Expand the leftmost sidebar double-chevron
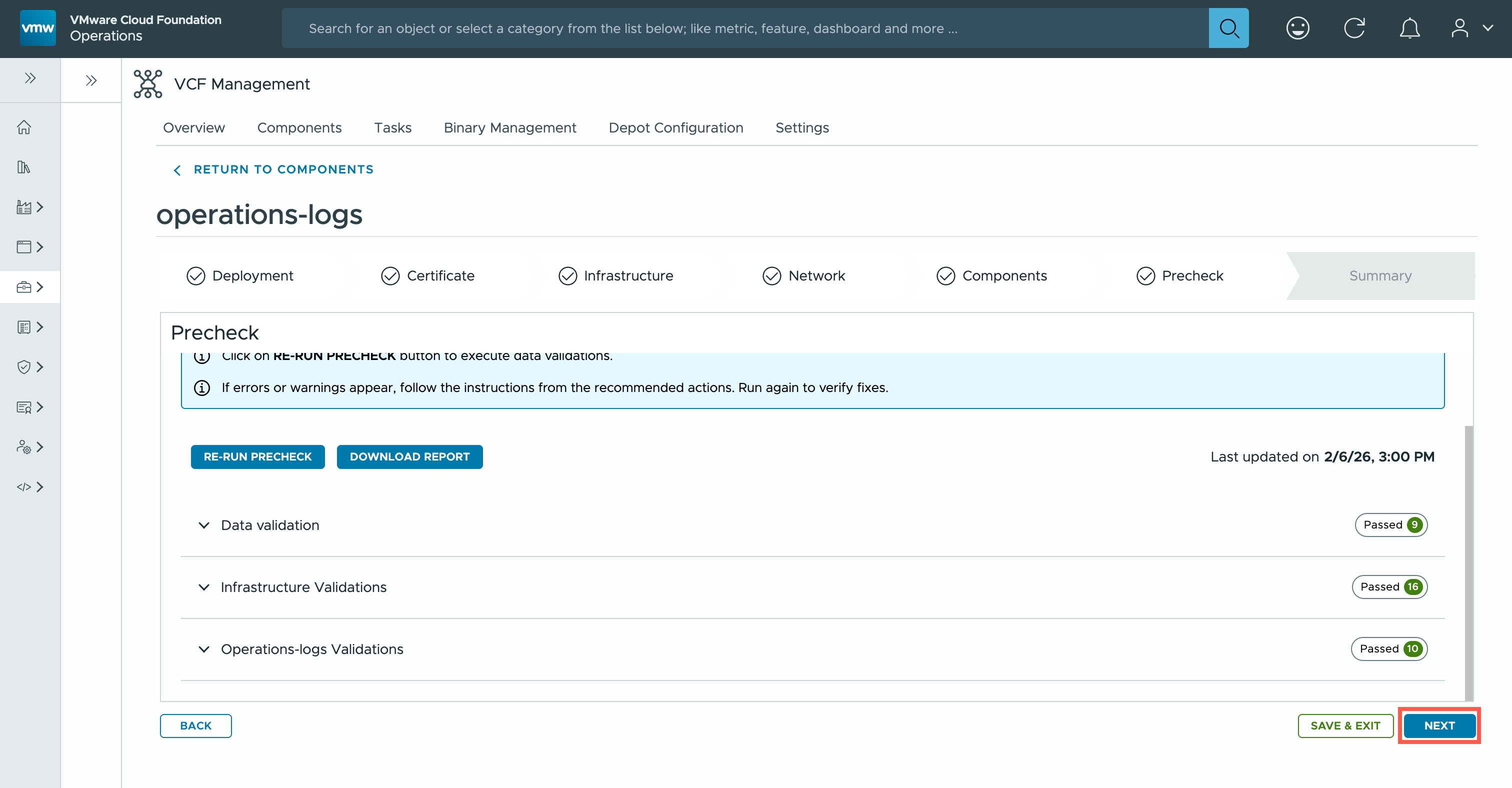Viewport: 1512px width, 788px height. point(30,78)
